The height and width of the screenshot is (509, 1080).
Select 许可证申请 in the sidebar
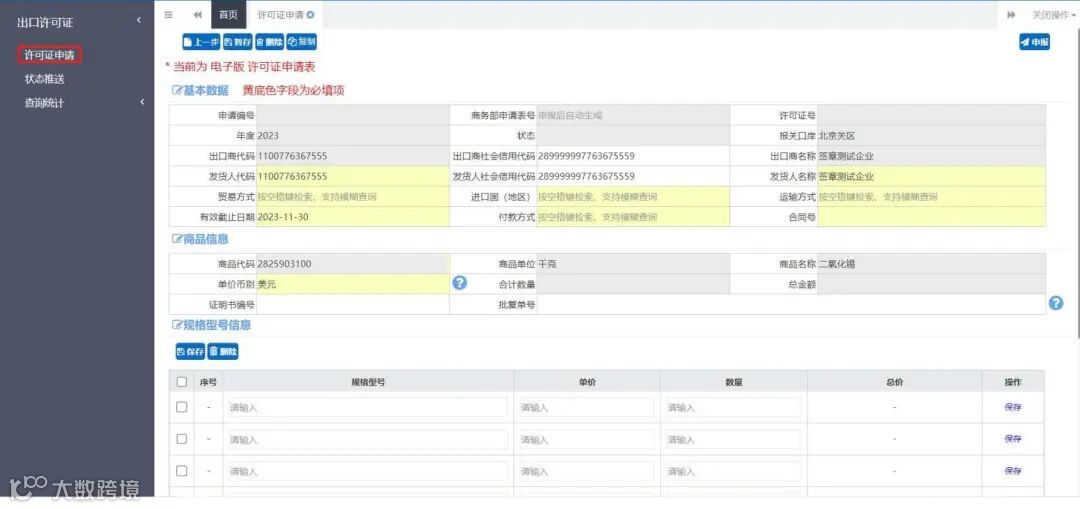tap(49, 54)
